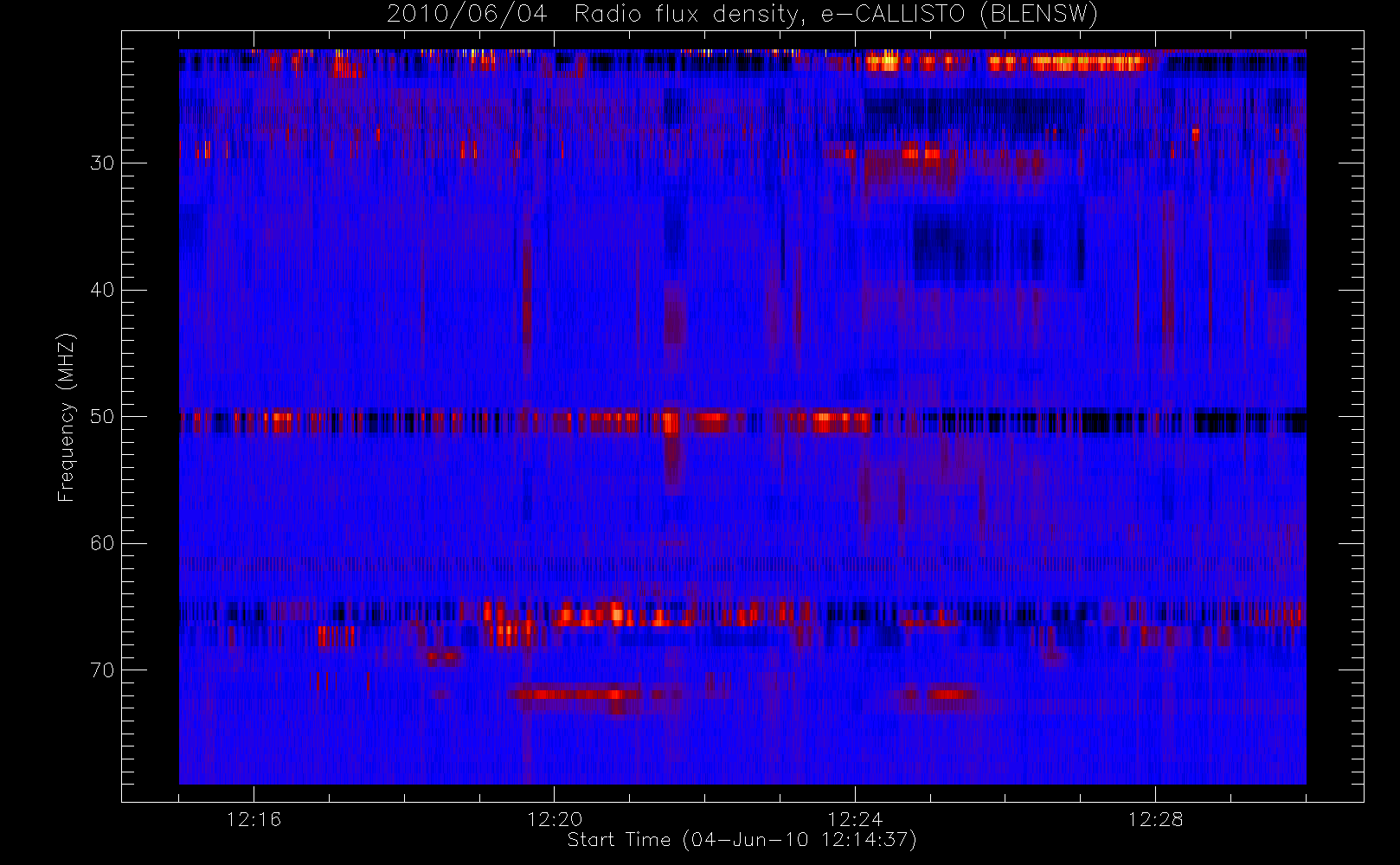The image size is (1400, 865).
Task: Select the 50 frequency tick label
Action: [x=102, y=416]
